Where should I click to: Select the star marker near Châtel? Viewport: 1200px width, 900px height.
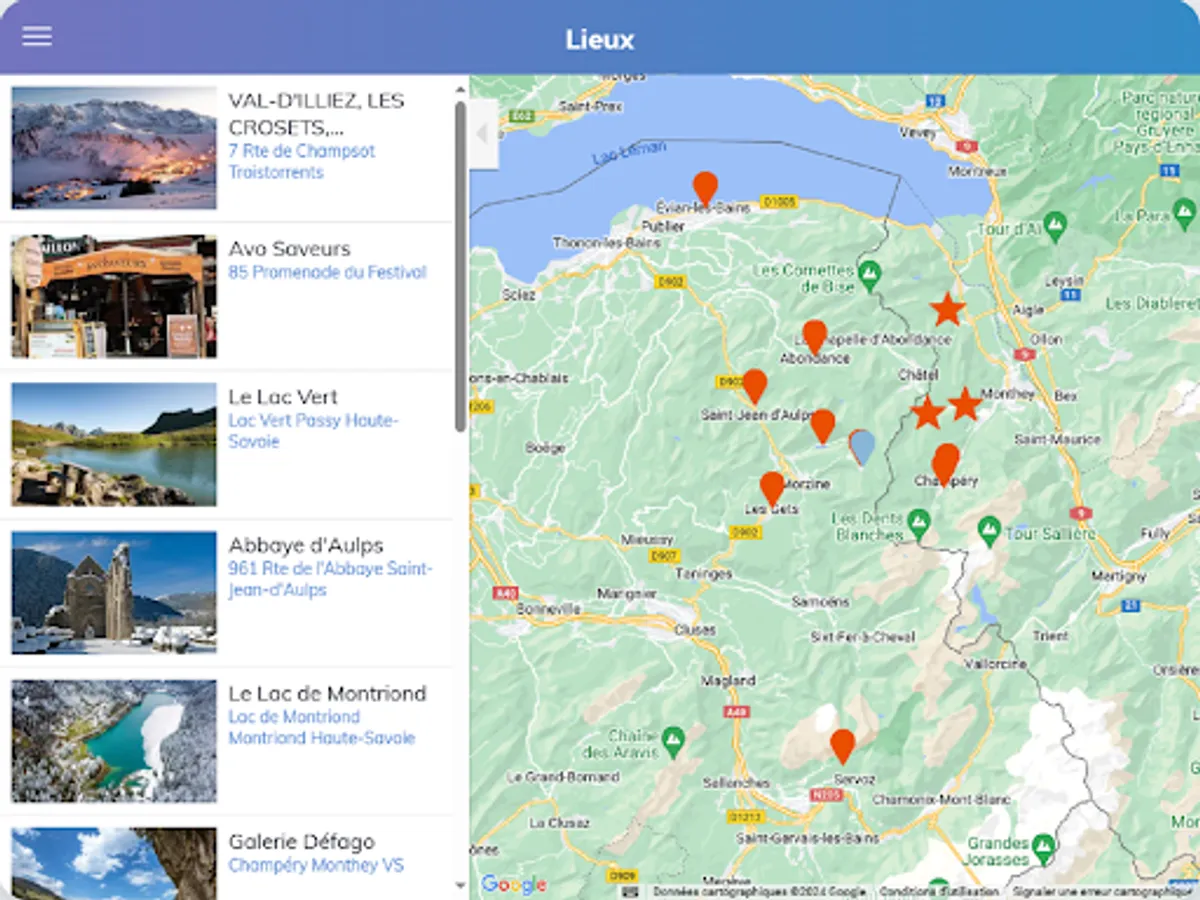click(928, 411)
